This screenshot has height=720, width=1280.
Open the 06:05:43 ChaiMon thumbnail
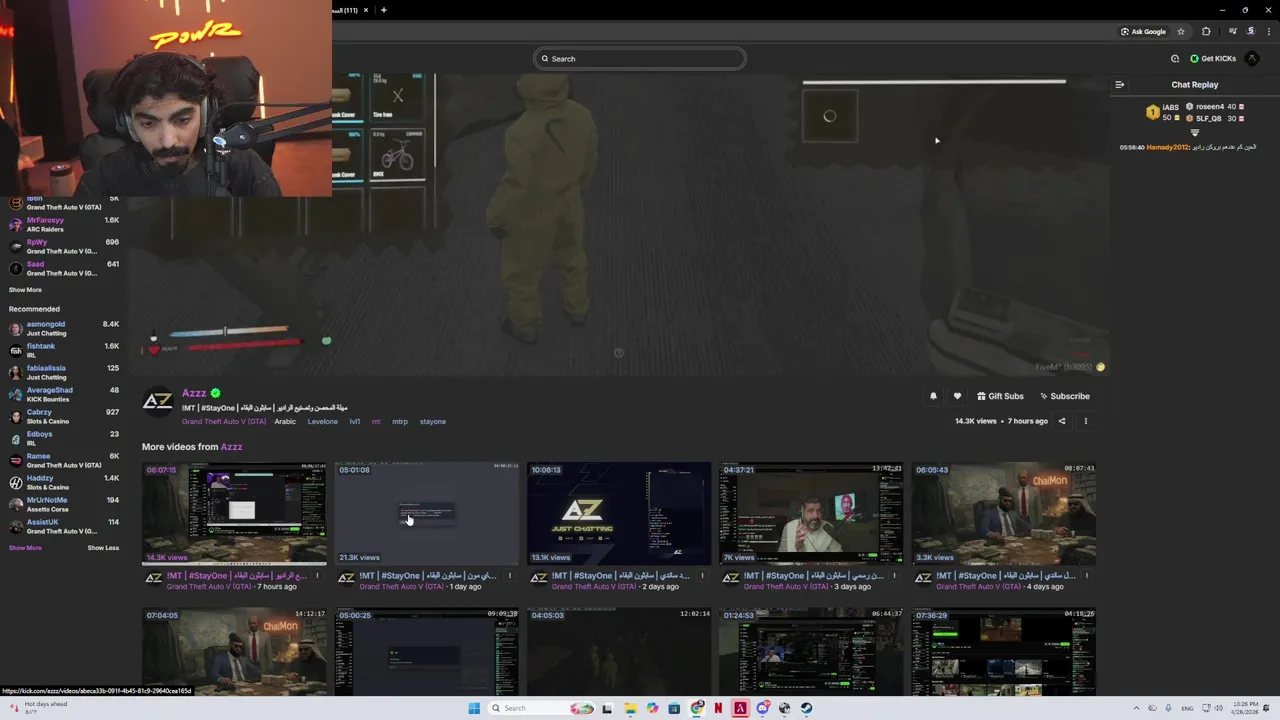1004,513
